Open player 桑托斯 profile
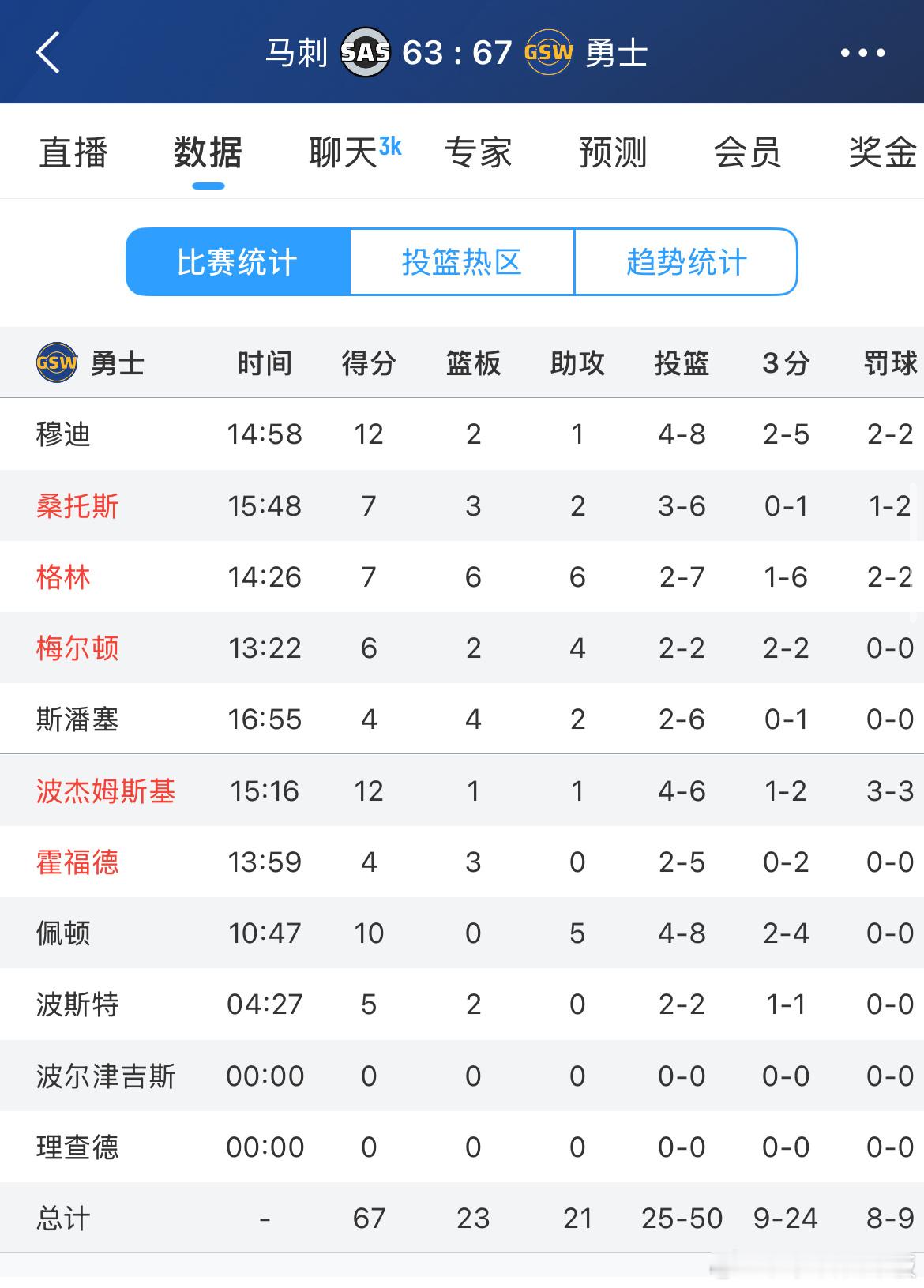The width and height of the screenshot is (924, 1288). (x=77, y=505)
